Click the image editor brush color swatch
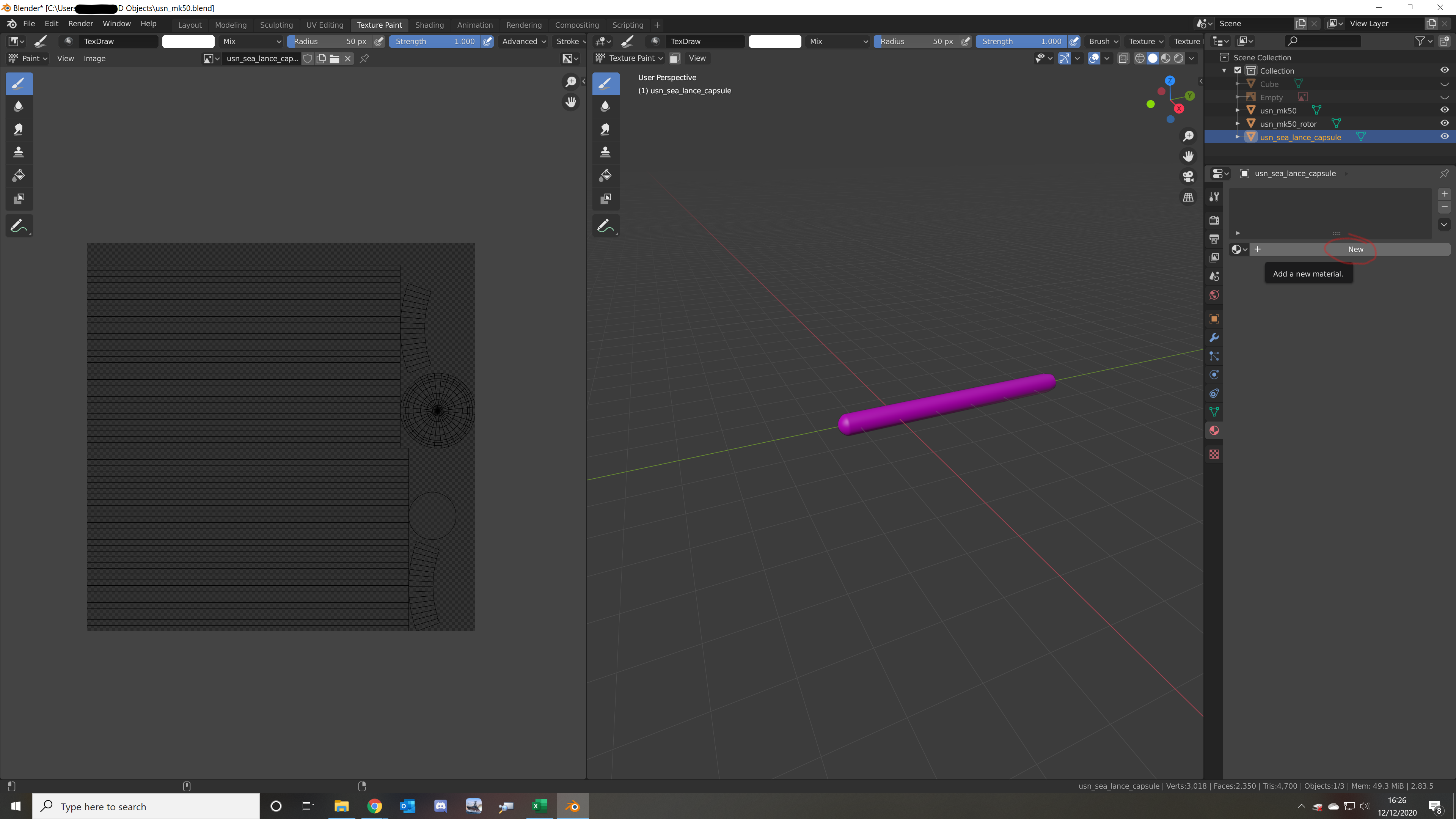 188,41
